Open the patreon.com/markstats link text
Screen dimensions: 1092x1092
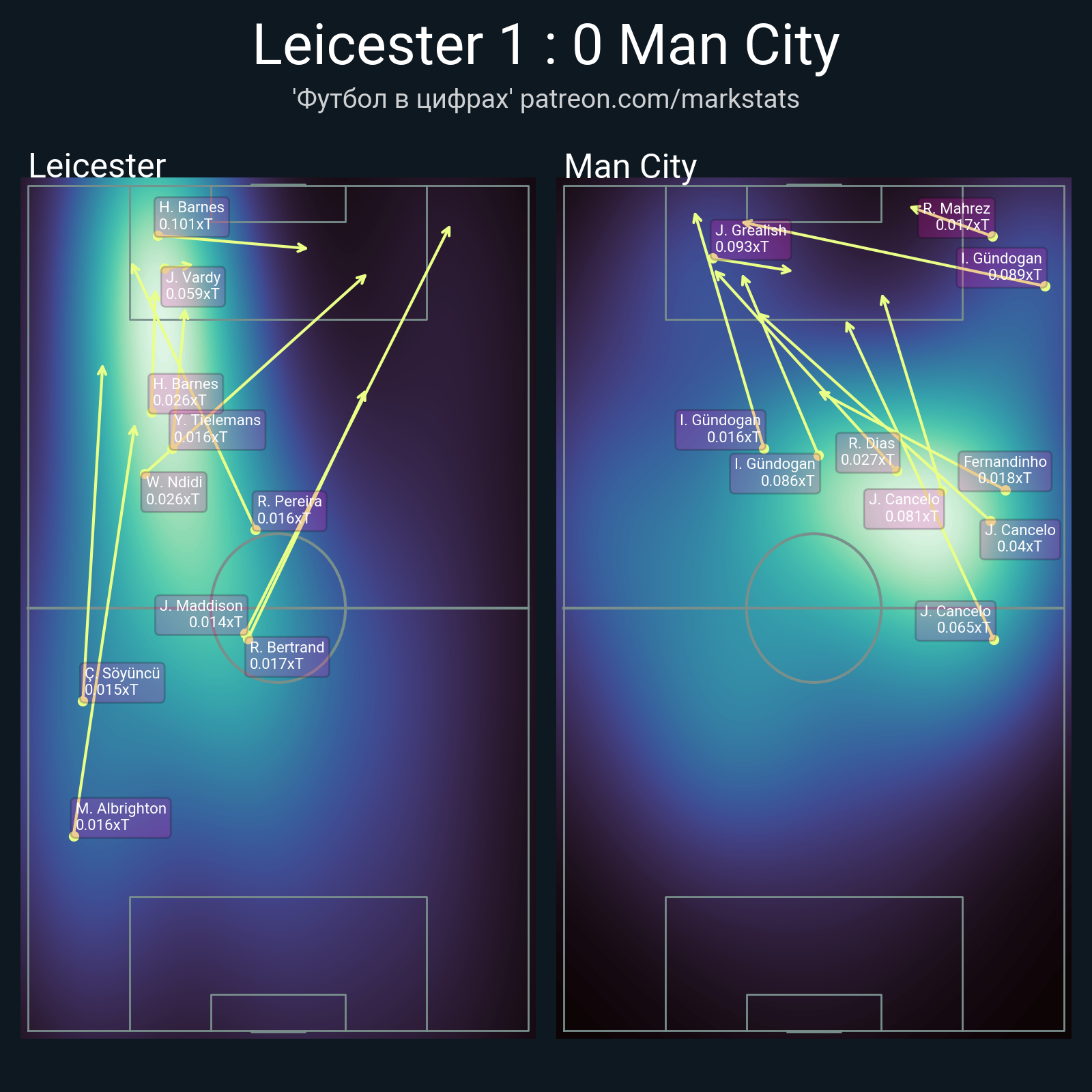point(659,100)
